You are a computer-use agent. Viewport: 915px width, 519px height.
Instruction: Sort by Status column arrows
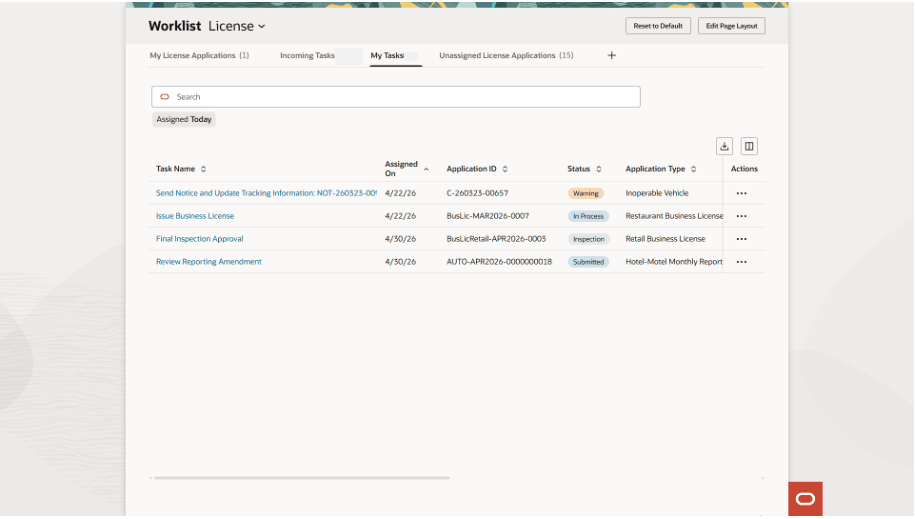599,169
